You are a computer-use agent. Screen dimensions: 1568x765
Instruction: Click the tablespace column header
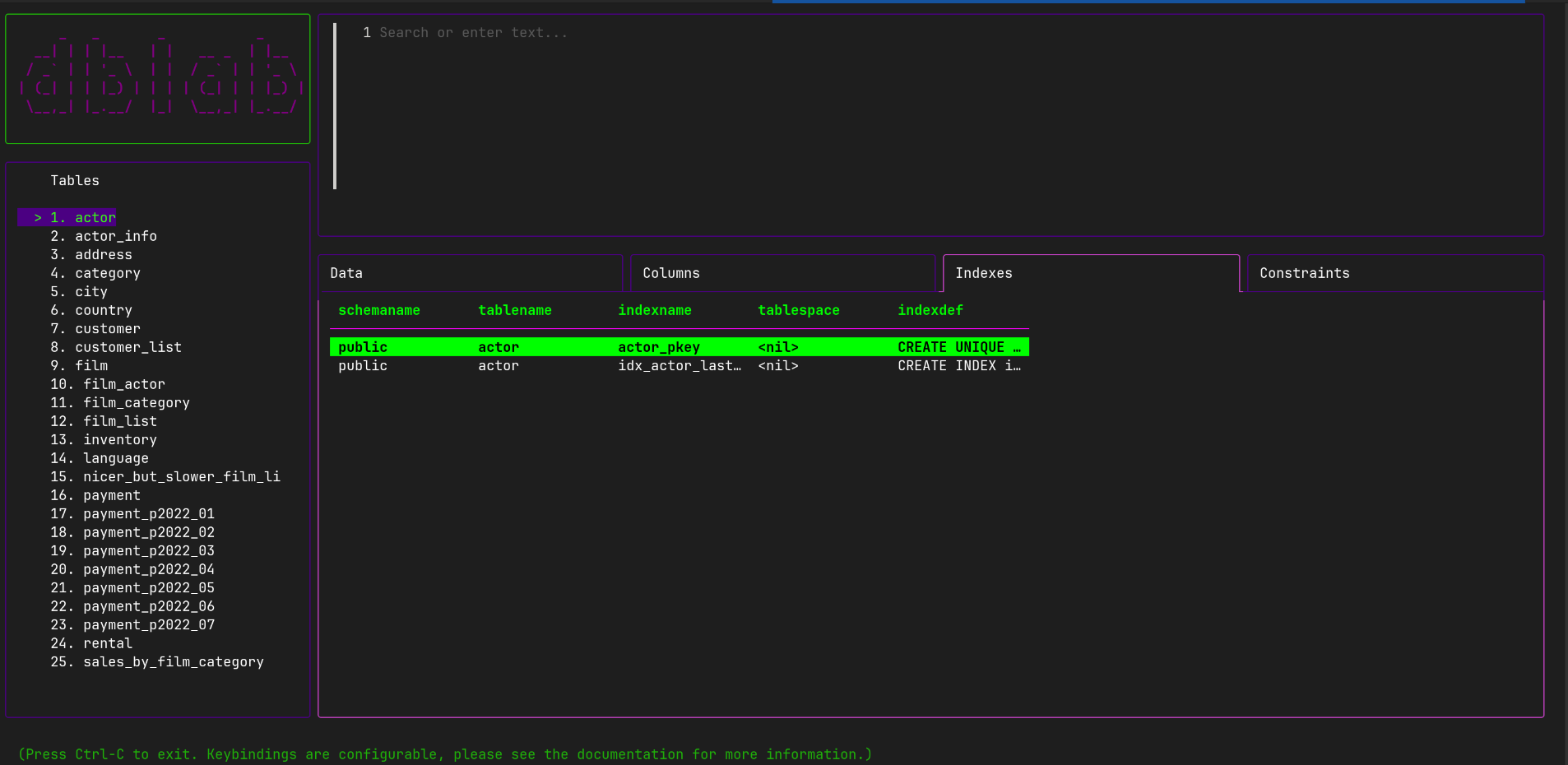(799, 310)
